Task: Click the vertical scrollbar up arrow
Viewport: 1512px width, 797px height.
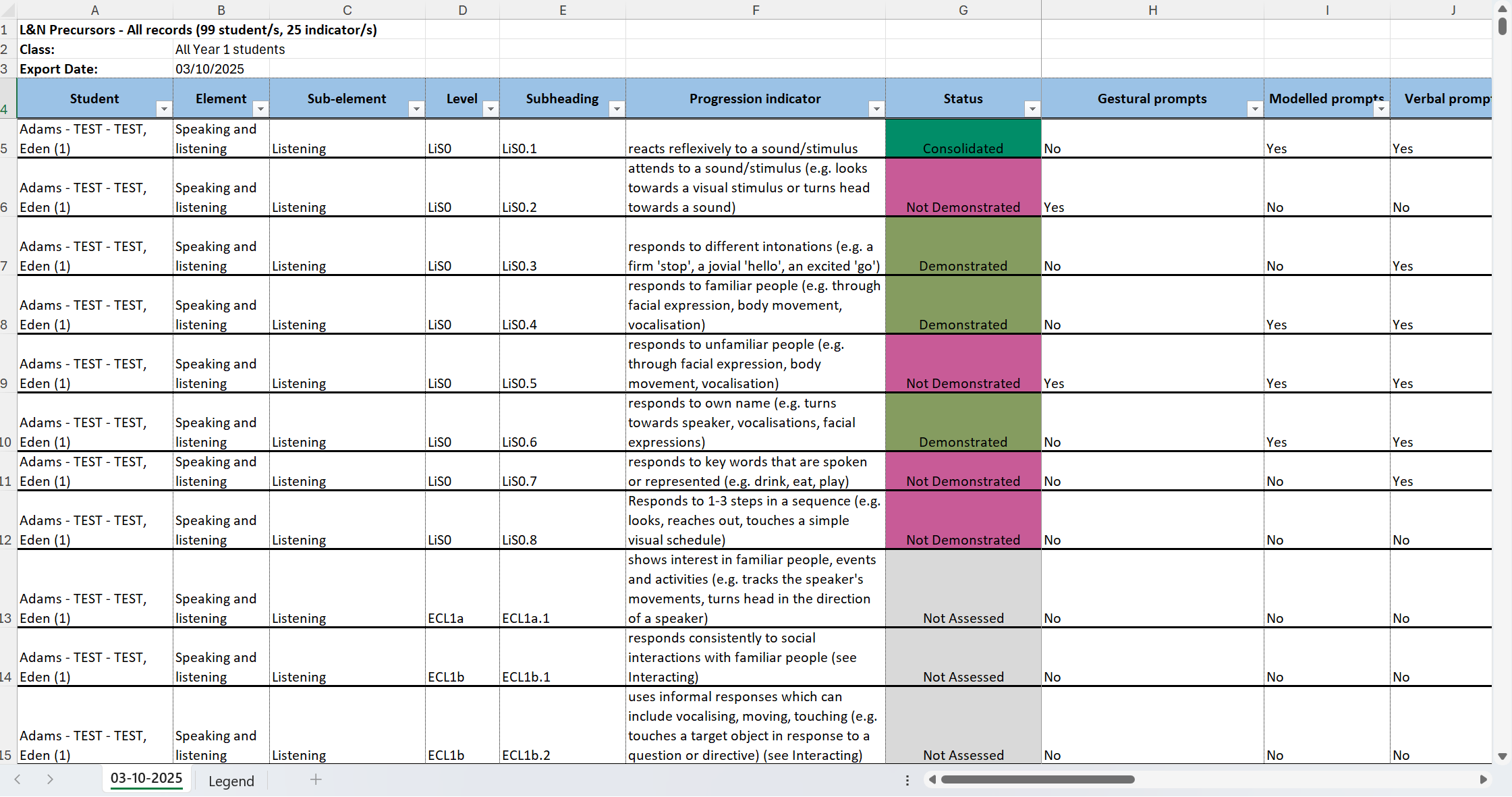Action: 1502,9
